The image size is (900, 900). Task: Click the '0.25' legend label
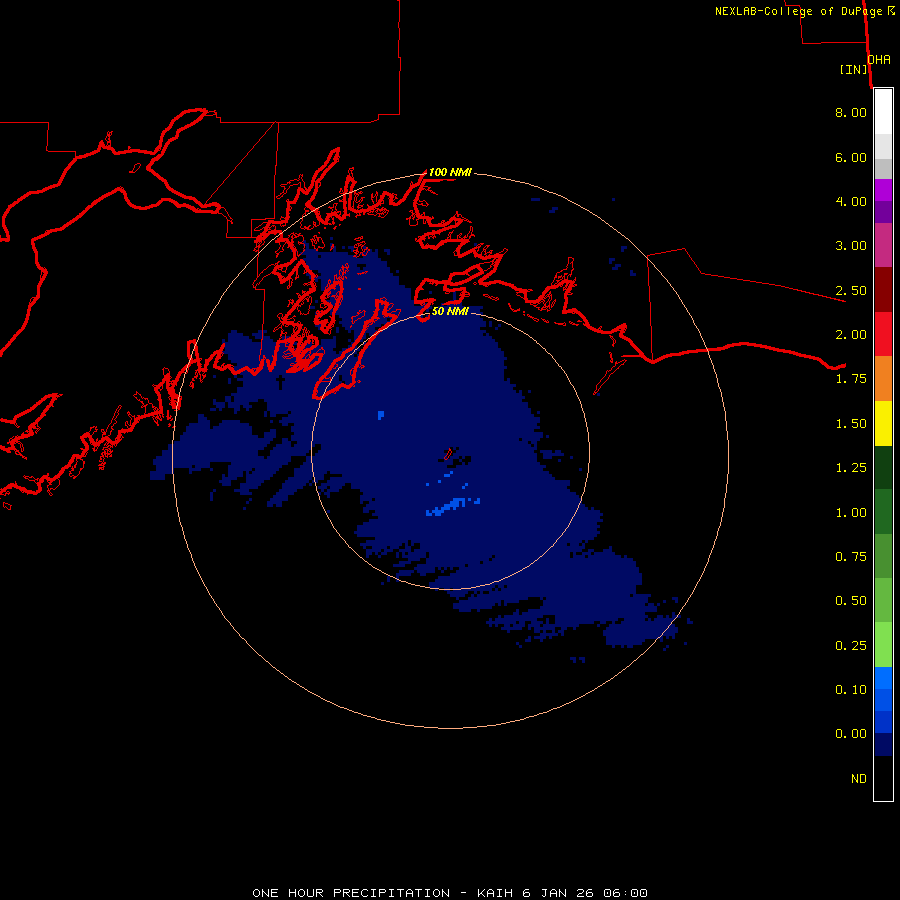pyautogui.click(x=851, y=645)
